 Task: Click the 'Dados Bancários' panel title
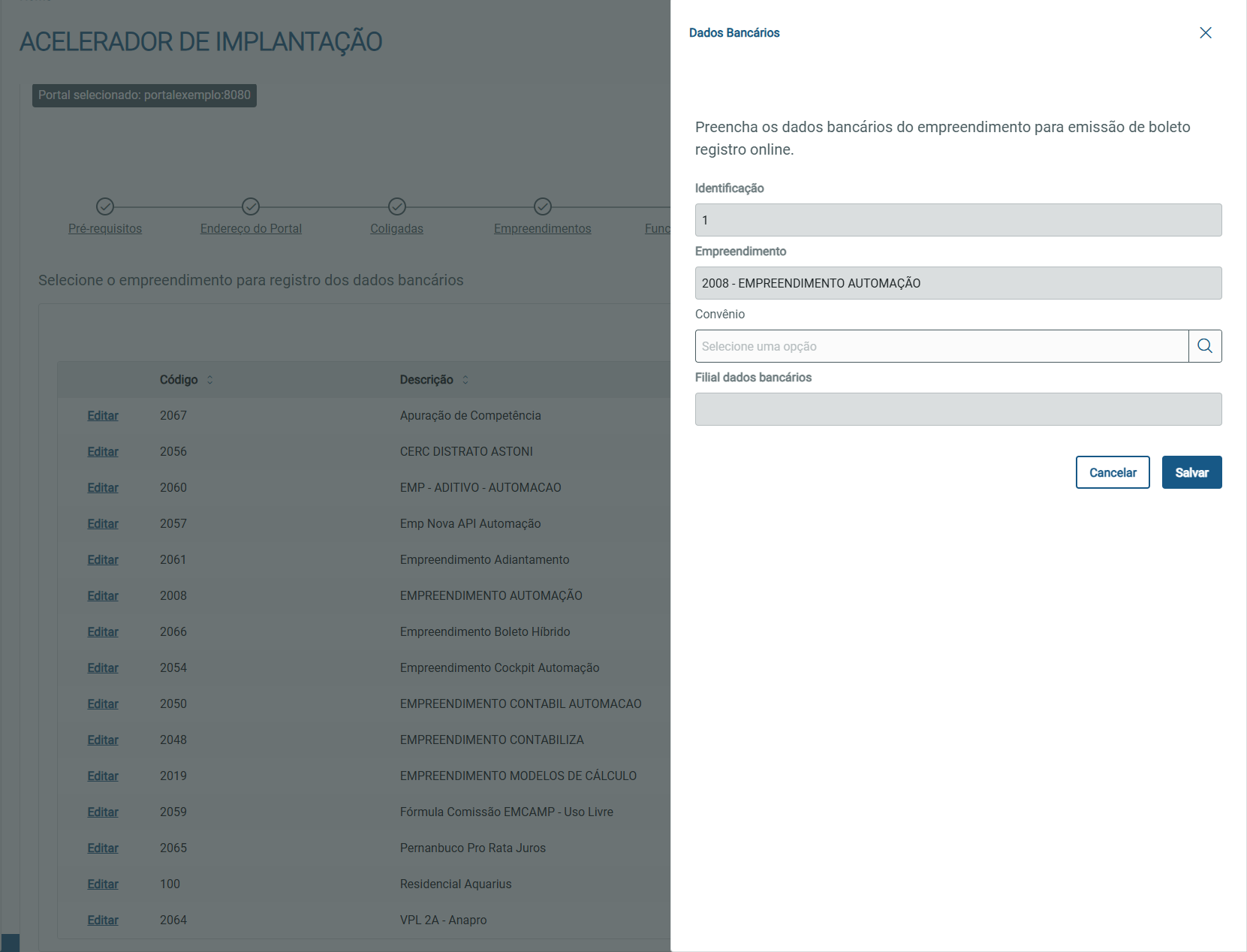tap(734, 33)
